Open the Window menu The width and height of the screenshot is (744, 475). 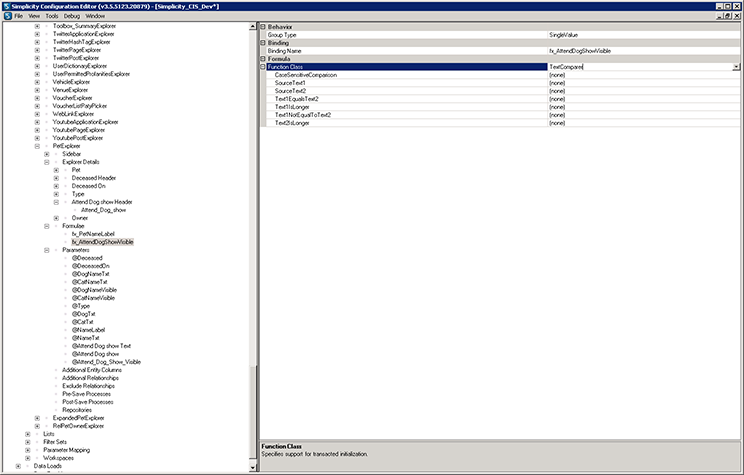pos(95,16)
